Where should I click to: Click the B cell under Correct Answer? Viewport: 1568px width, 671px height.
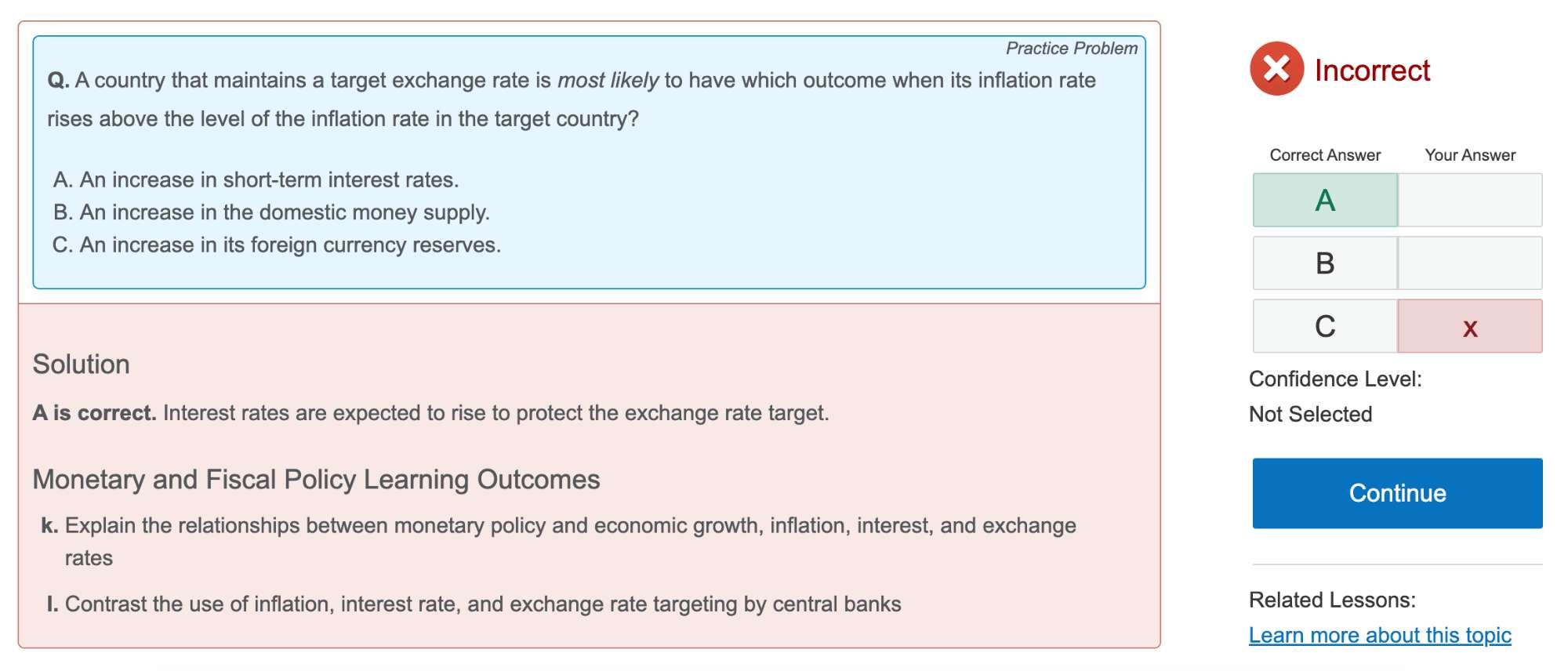click(1325, 263)
